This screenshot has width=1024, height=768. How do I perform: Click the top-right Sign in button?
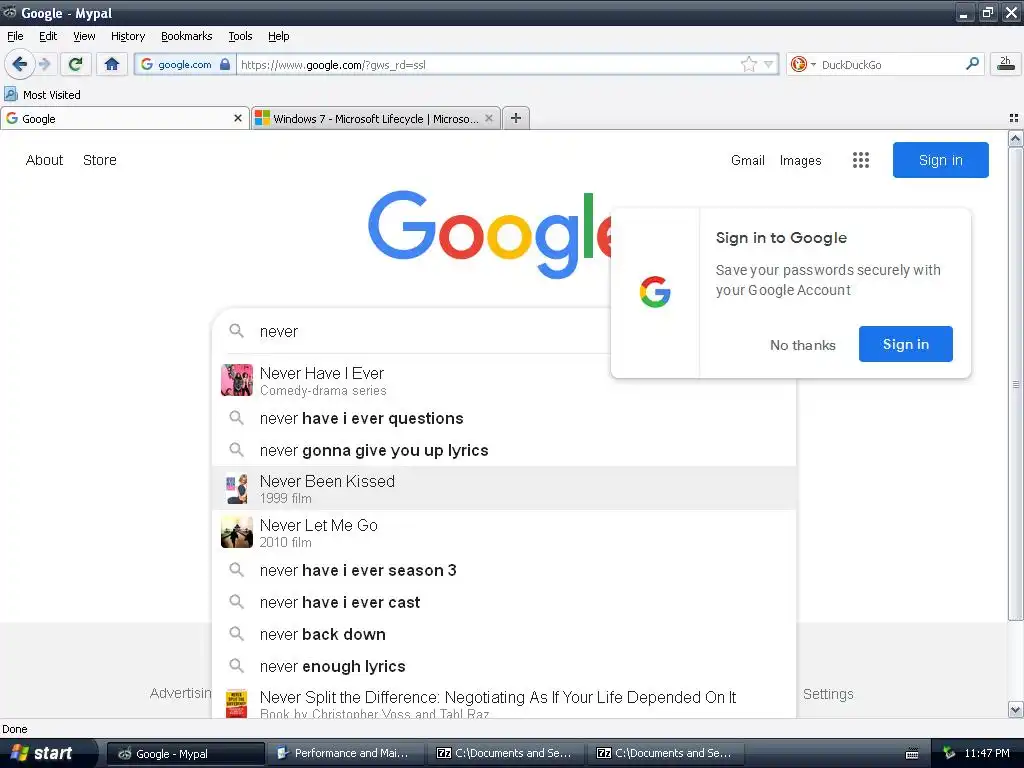(940, 160)
